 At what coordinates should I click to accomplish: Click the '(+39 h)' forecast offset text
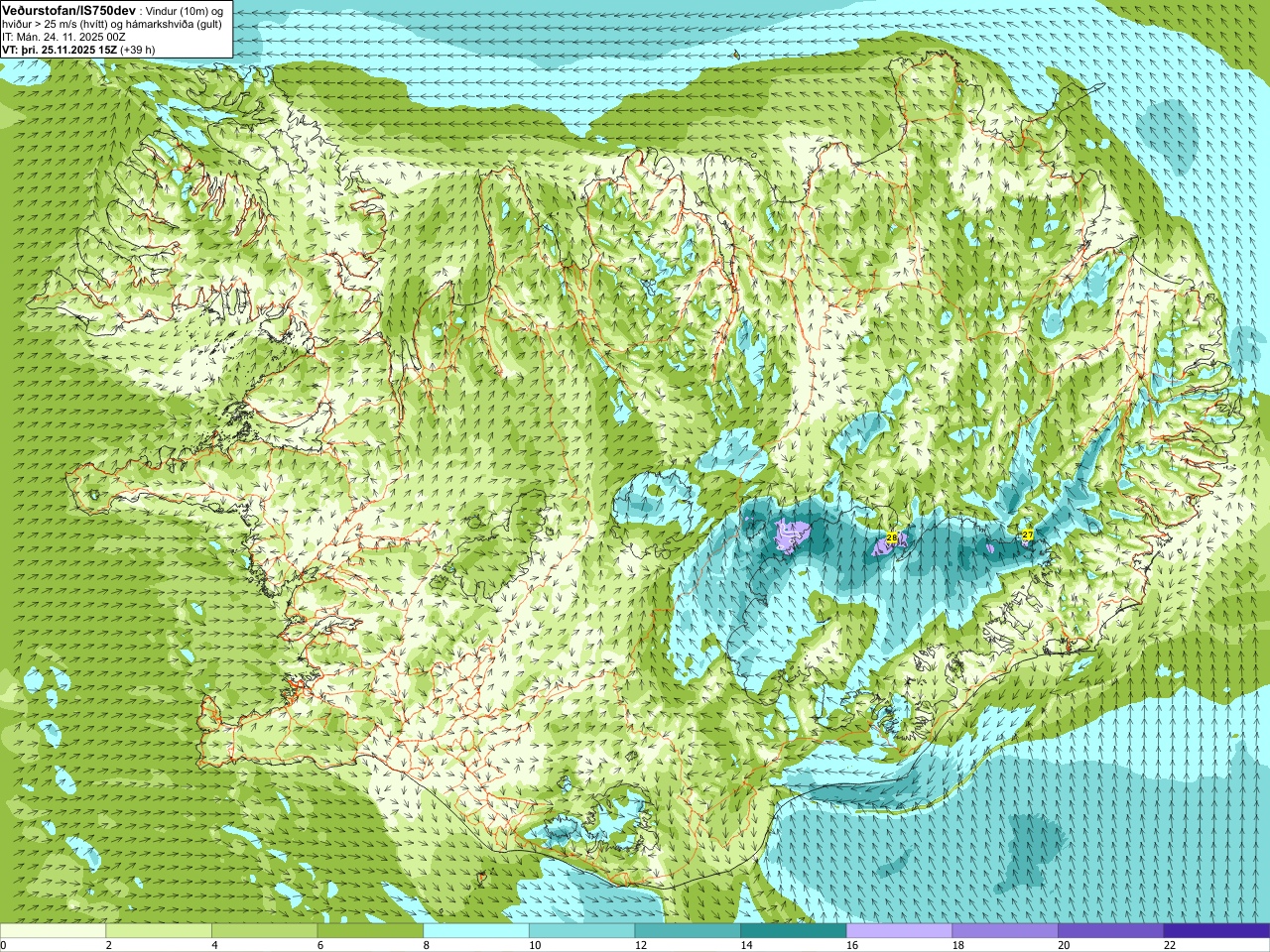tap(137, 50)
